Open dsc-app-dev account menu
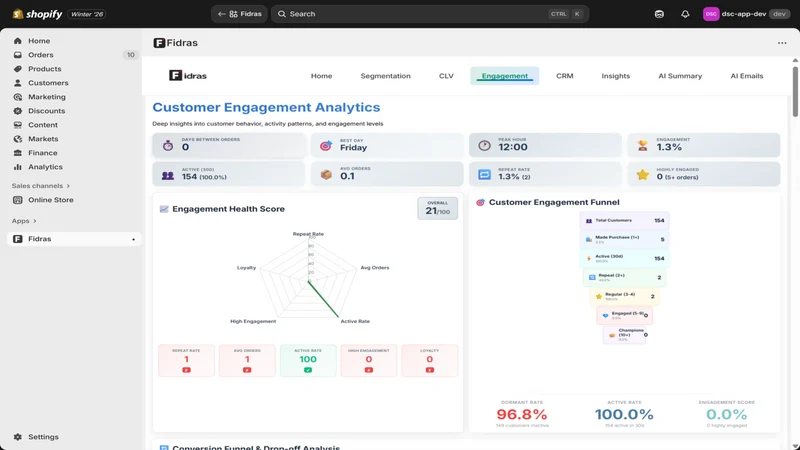Image resolution: width=800 pixels, height=450 pixels. click(x=746, y=14)
